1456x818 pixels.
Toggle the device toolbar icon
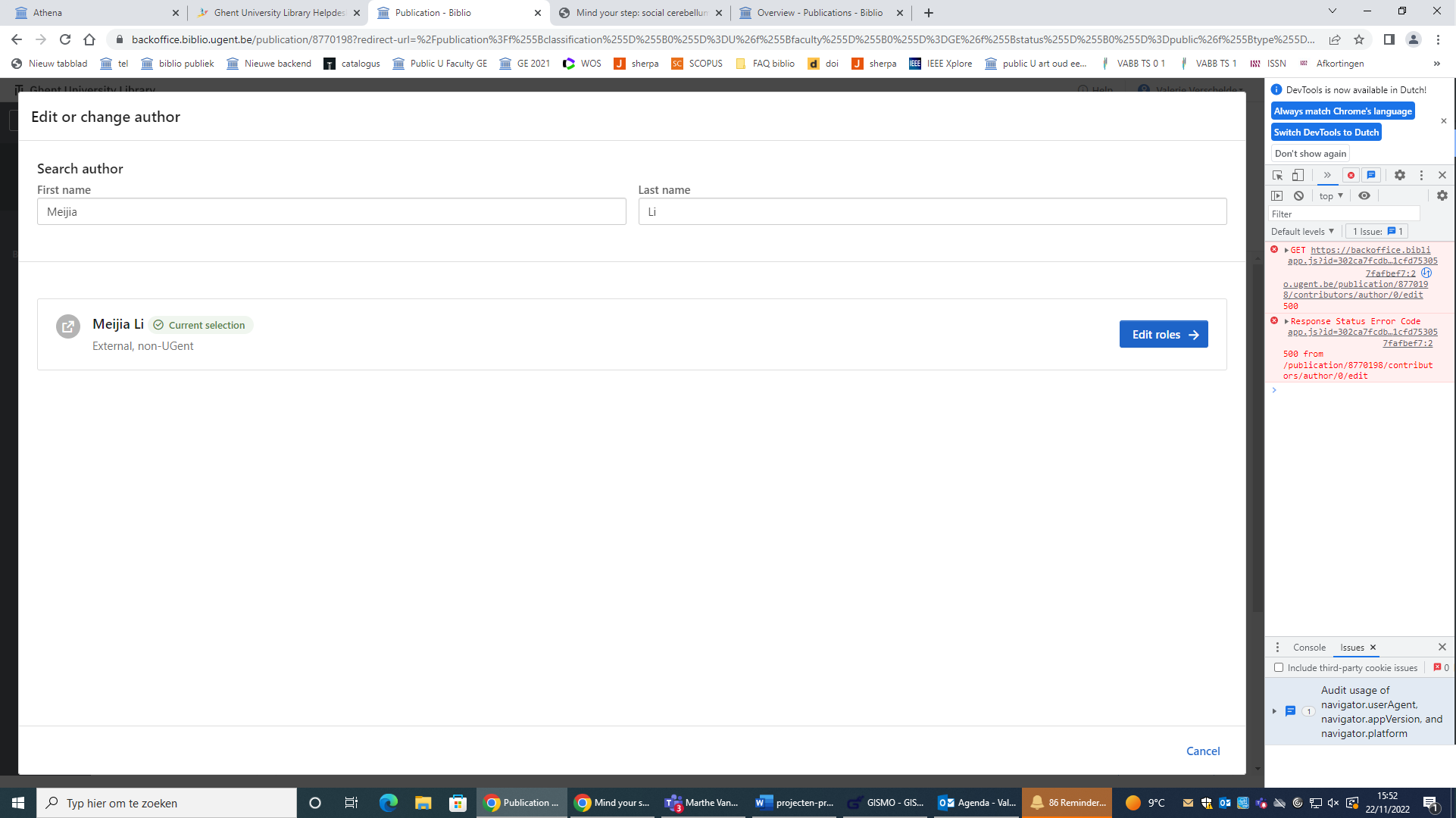click(1298, 175)
